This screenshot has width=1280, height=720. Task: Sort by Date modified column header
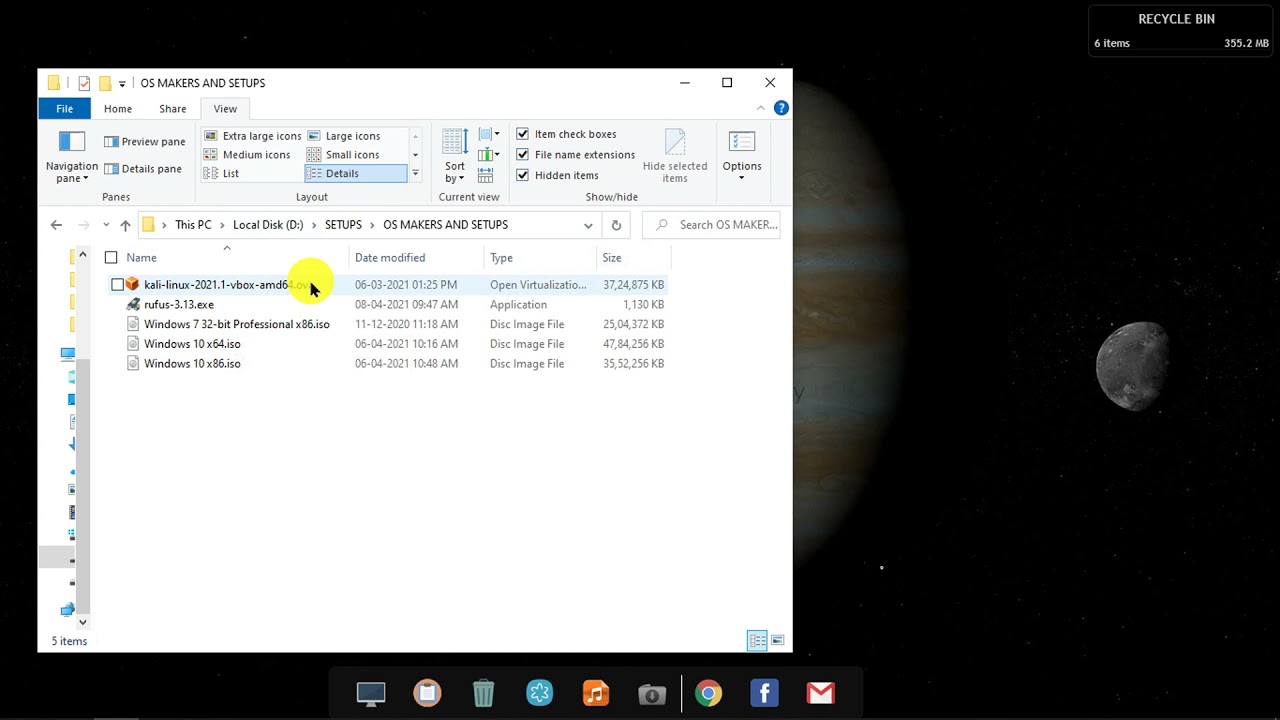pyautogui.click(x=416, y=258)
